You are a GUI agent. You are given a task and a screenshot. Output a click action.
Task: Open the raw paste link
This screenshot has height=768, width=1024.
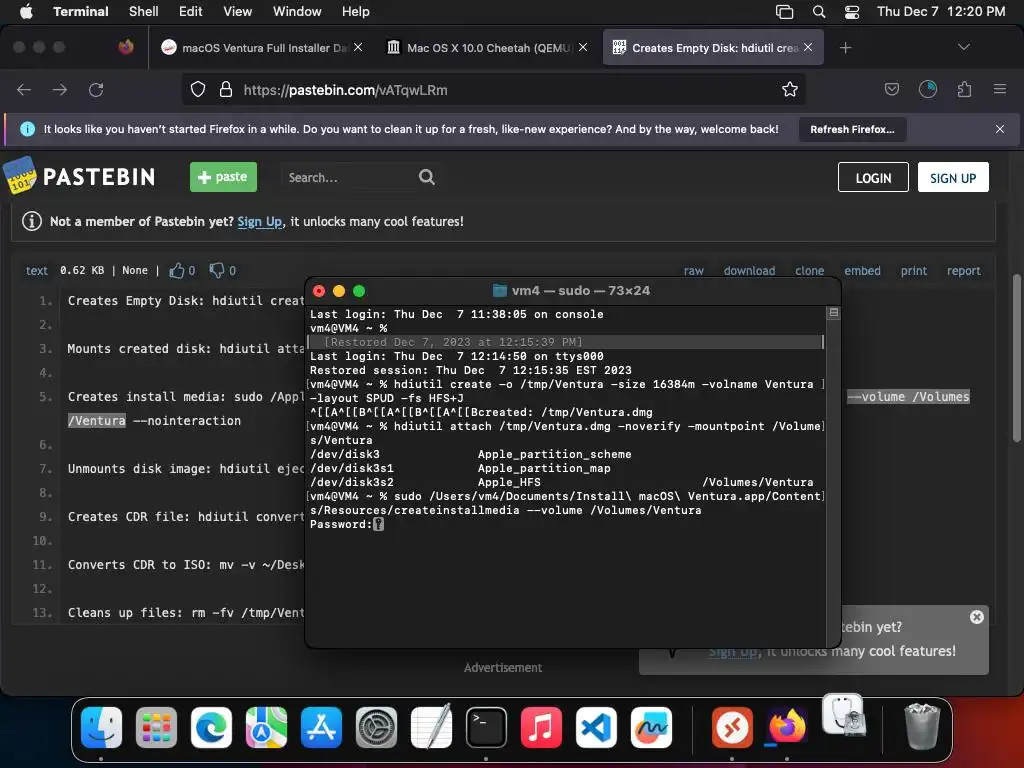point(694,270)
